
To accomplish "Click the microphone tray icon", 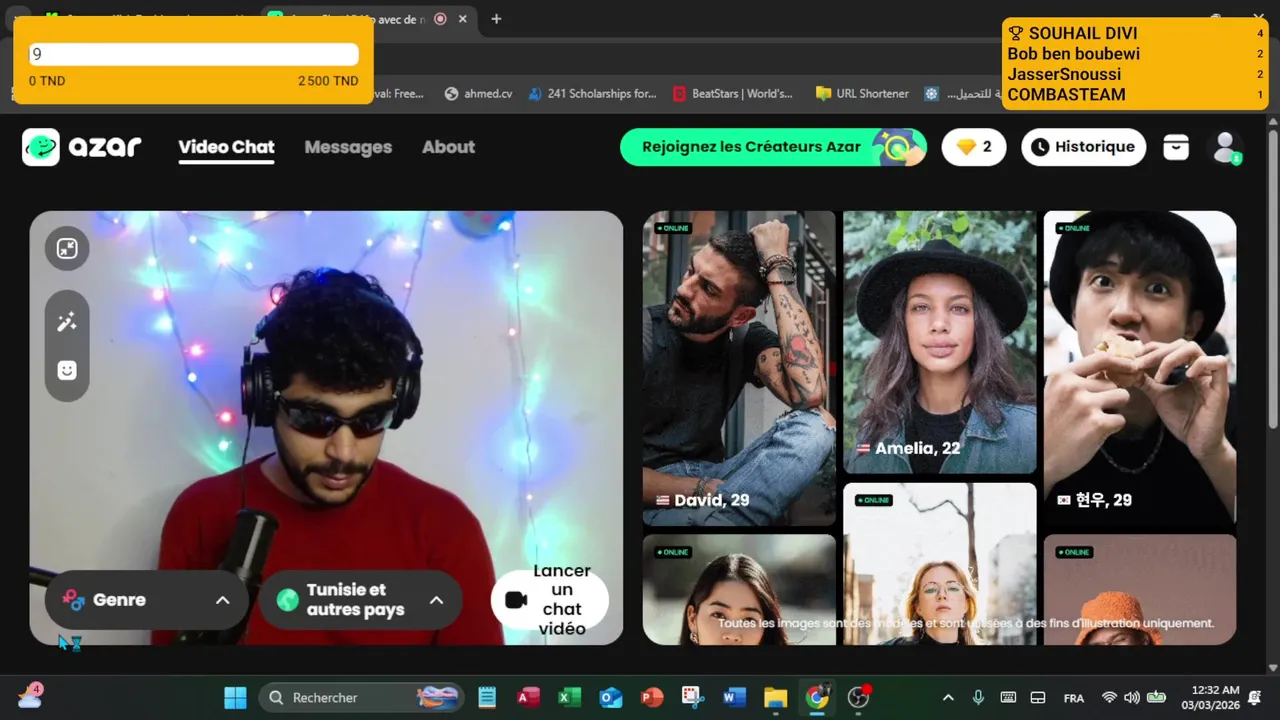I will [x=978, y=697].
